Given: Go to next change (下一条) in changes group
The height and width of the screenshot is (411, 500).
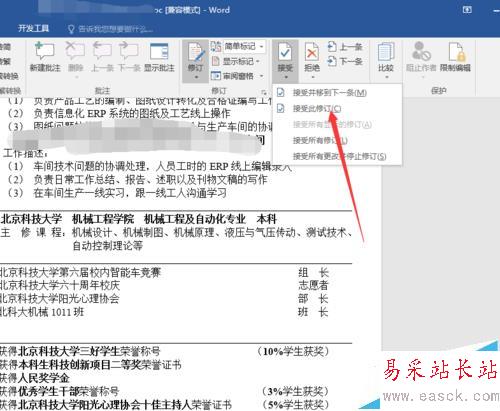Looking at the screenshot, I should [345, 61].
